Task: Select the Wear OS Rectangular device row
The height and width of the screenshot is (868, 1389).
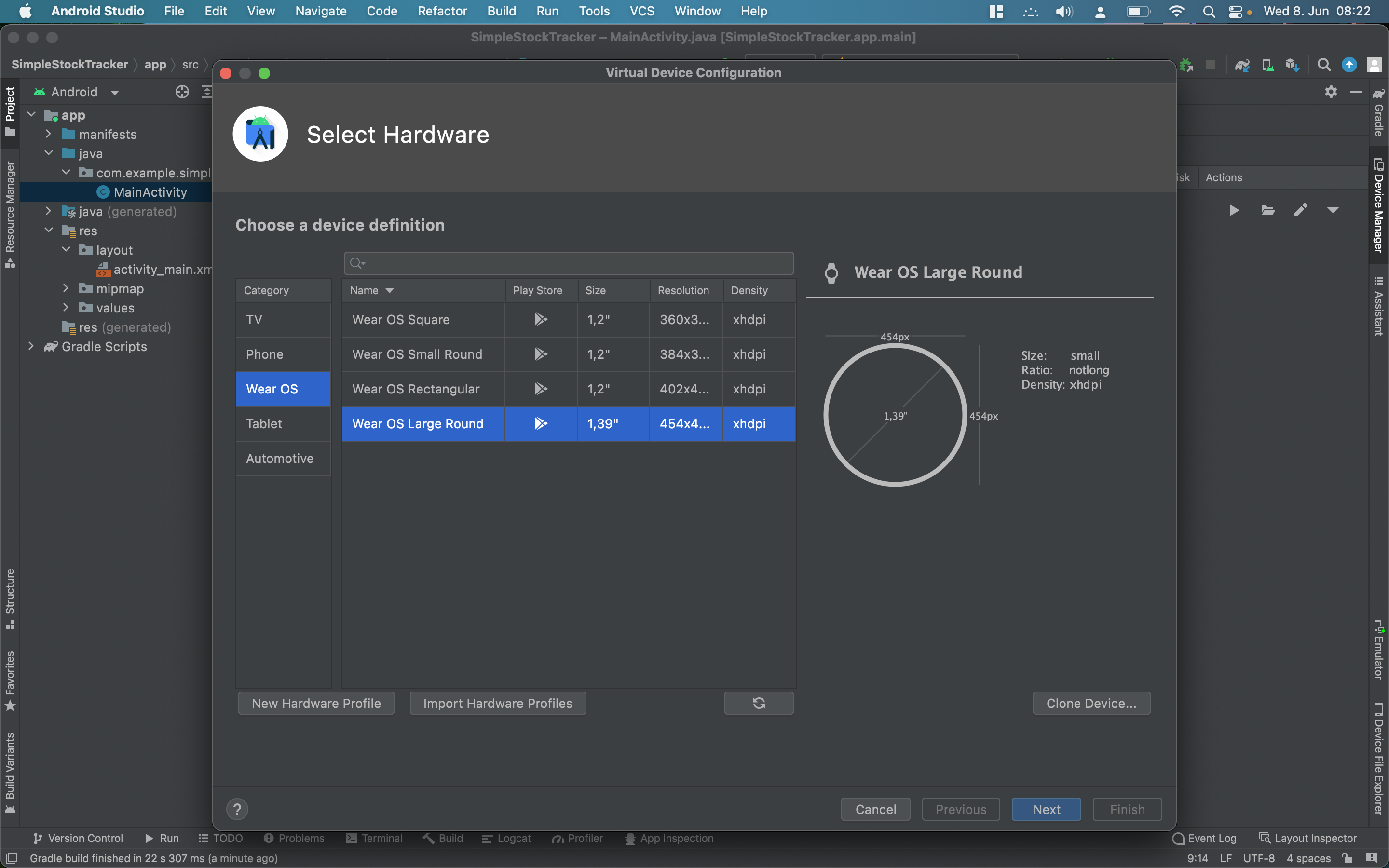Action: pos(416,389)
